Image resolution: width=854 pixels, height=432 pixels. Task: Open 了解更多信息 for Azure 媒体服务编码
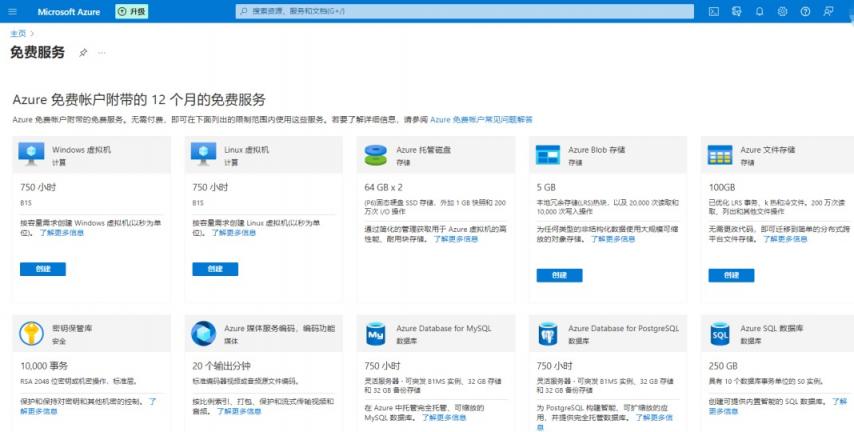point(239,411)
